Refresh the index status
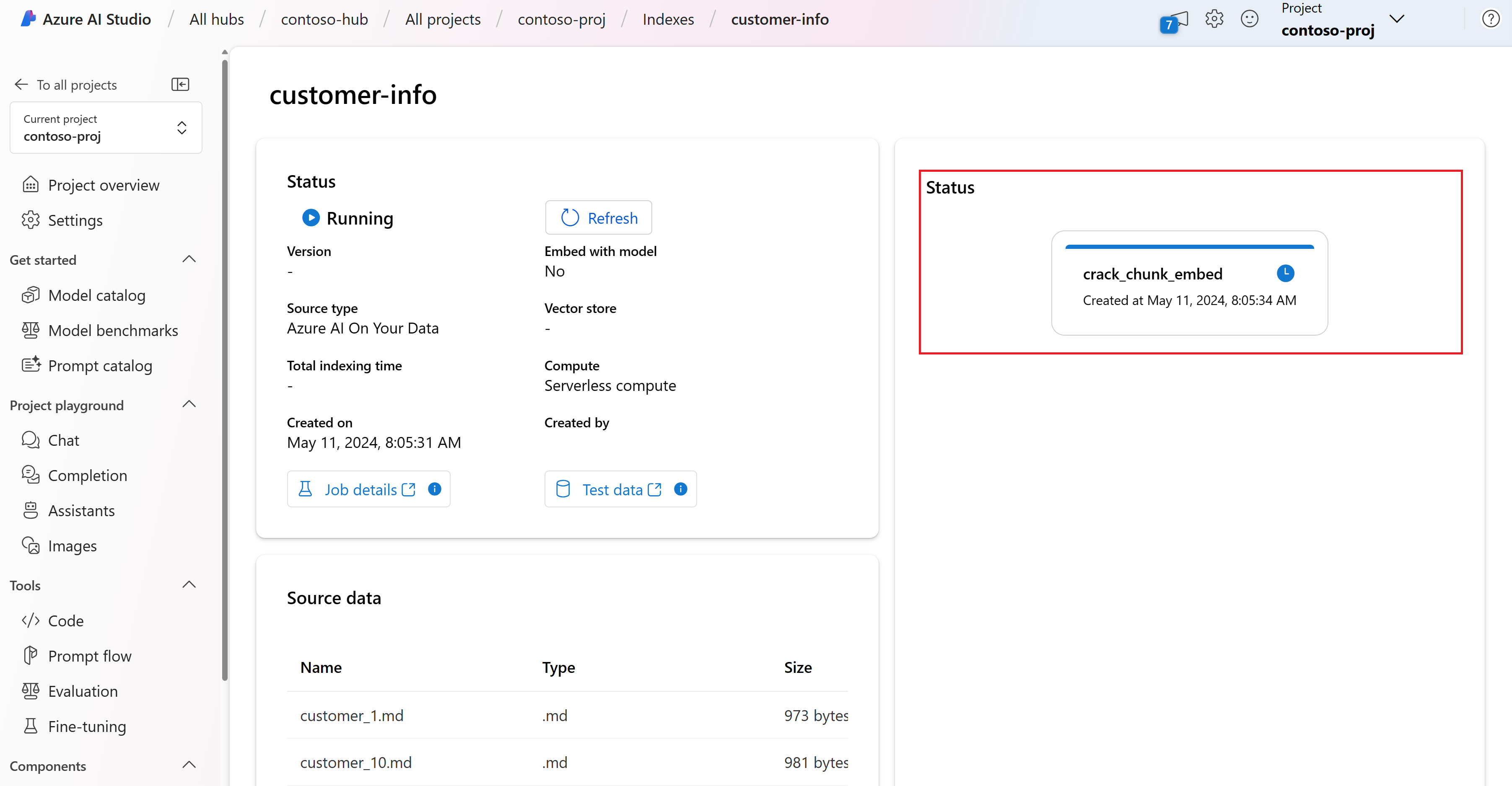This screenshot has width=1512, height=786. [x=598, y=217]
